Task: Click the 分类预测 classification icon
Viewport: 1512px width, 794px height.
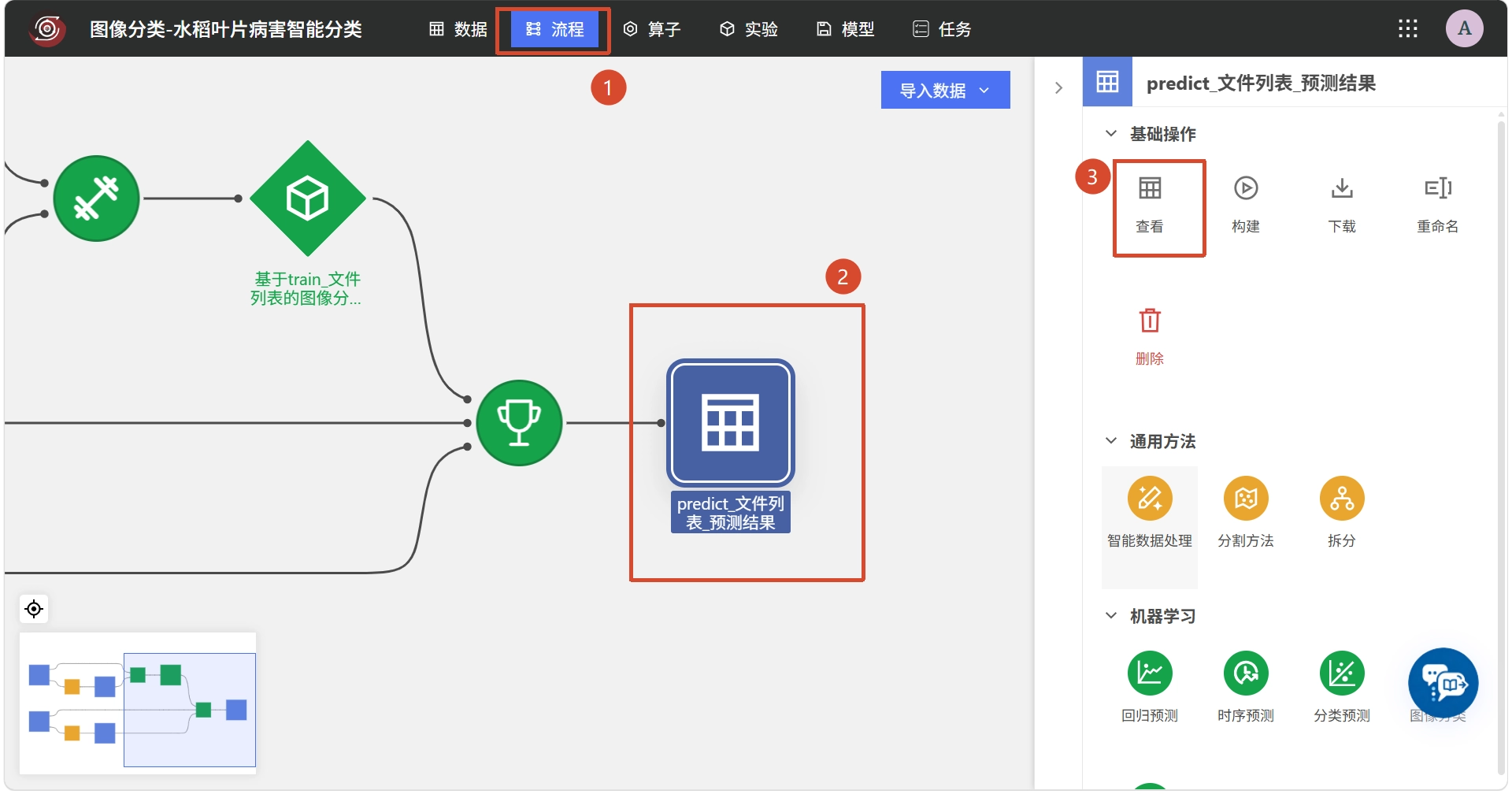Action: tap(1342, 673)
